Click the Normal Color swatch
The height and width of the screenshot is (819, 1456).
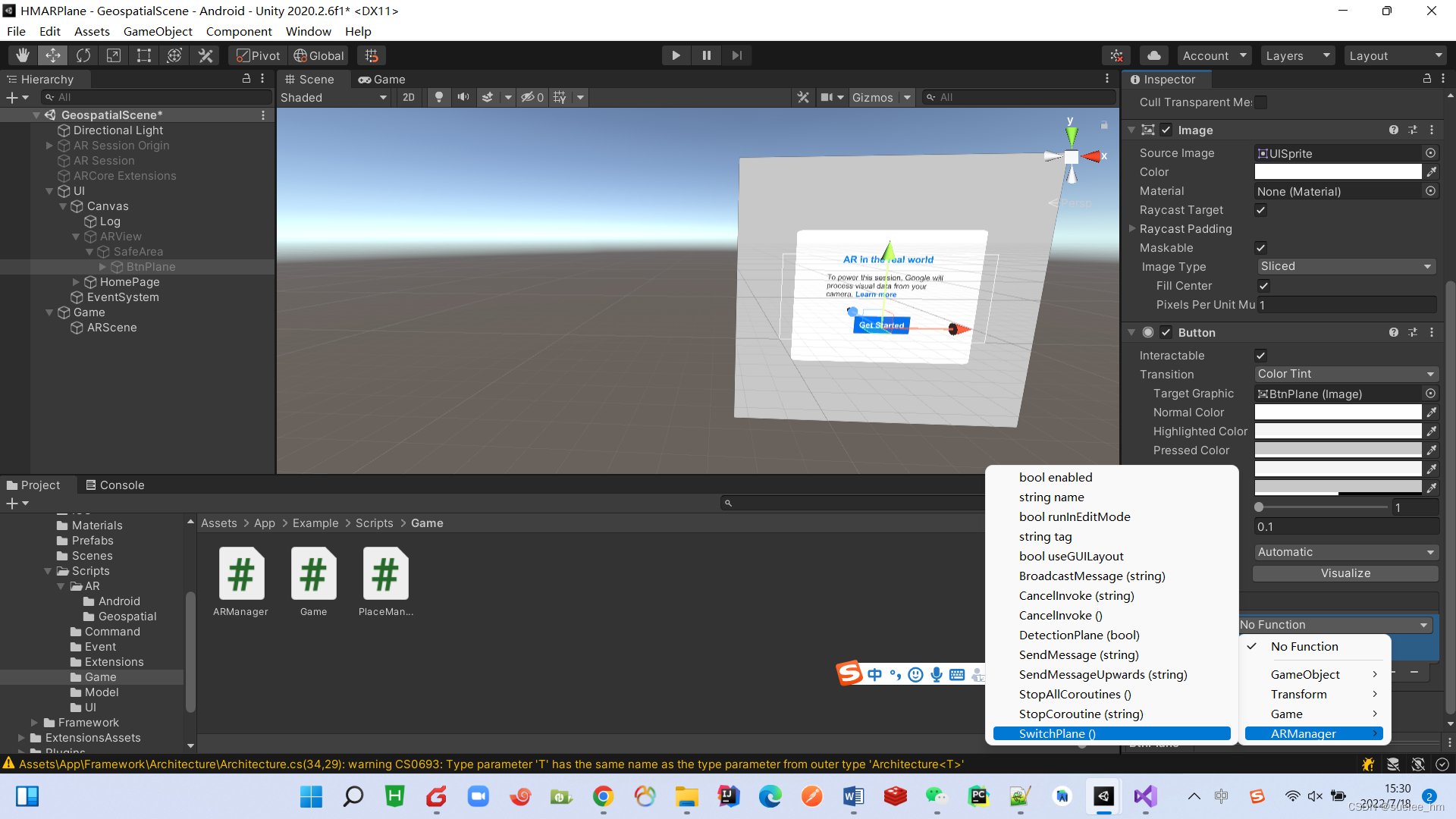1338,413
